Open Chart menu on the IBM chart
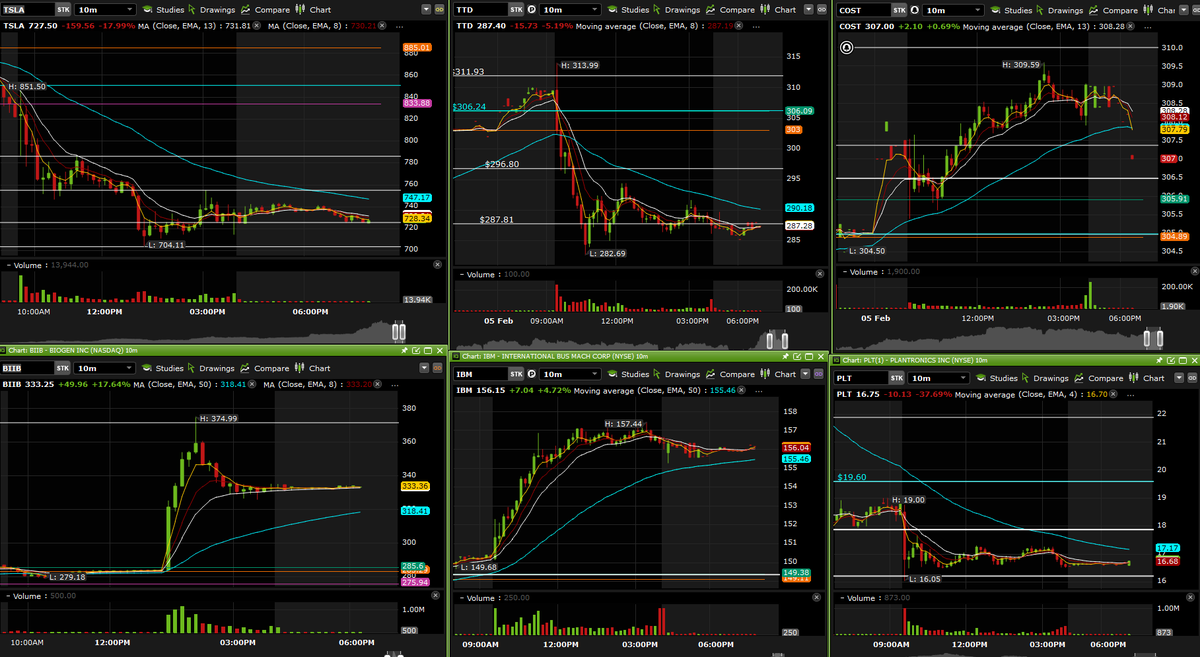1200x657 pixels. (x=778, y=374)
